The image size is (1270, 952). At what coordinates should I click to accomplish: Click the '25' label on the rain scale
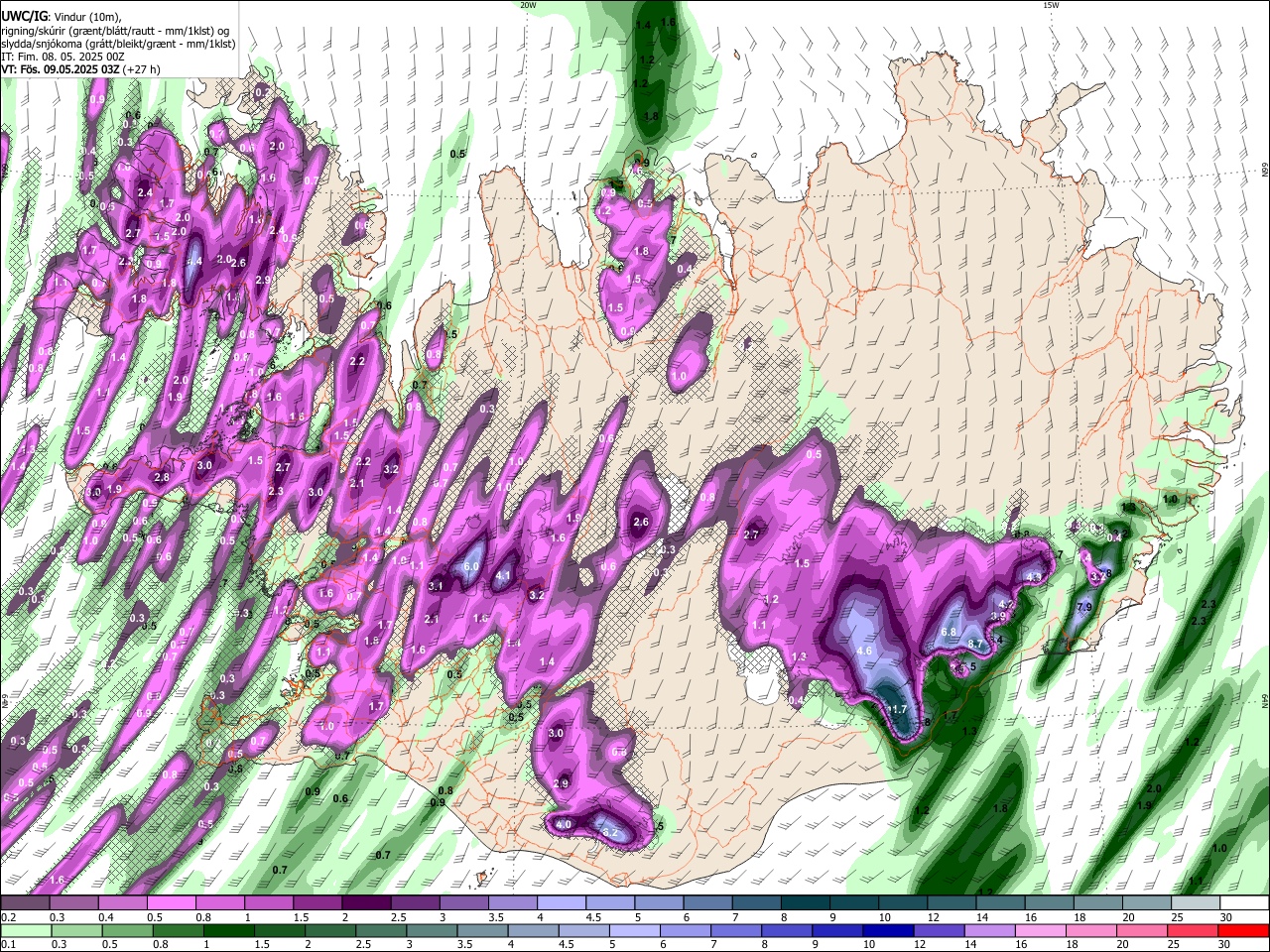(1176, 944)
